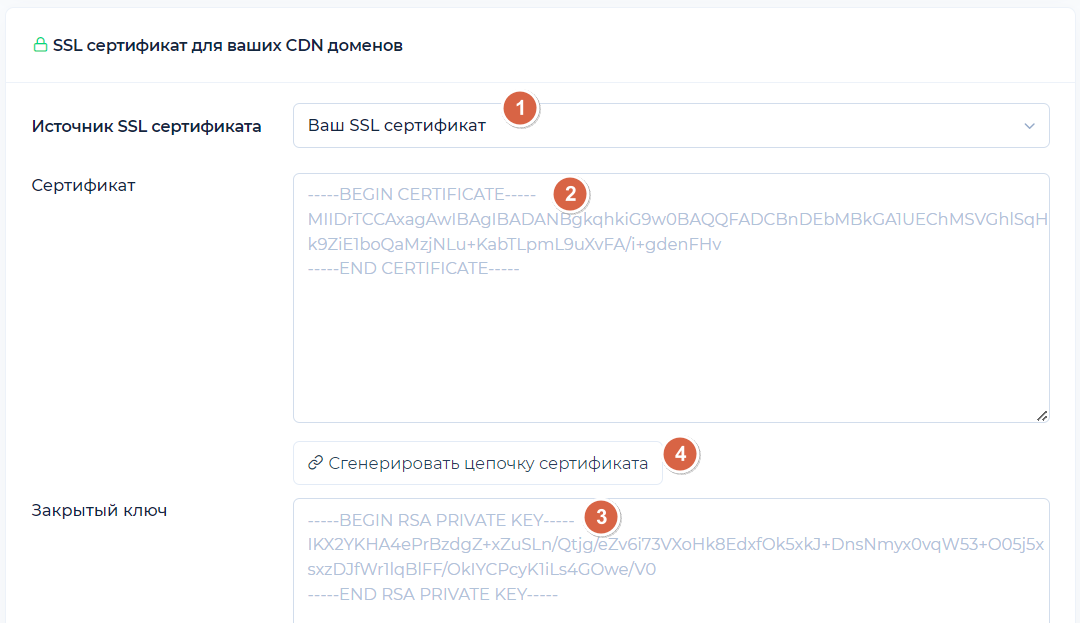This screenshot has height=623, width=1080.
Task: Click the red badge numbered 2
Action: click(x=570, y=193)
